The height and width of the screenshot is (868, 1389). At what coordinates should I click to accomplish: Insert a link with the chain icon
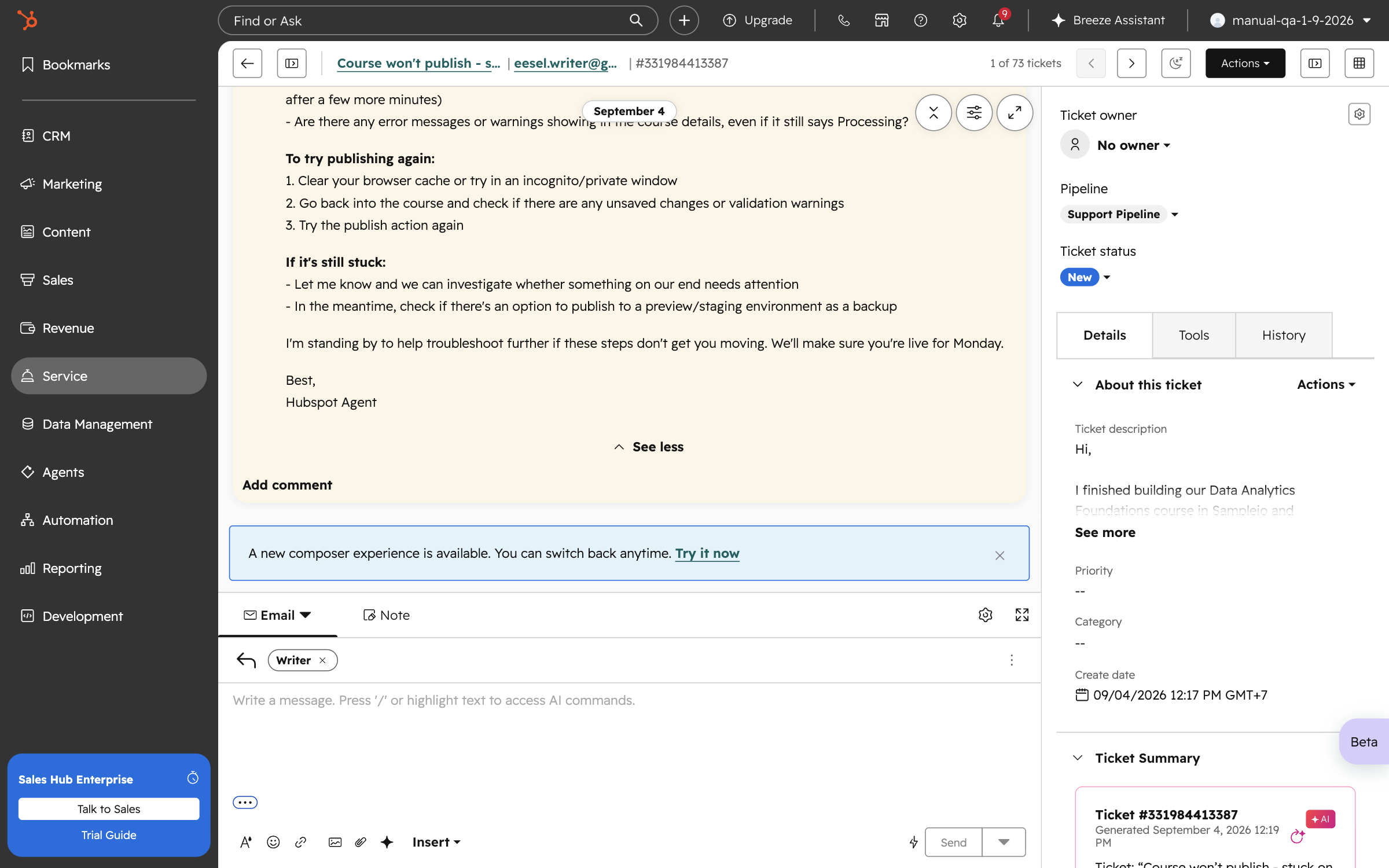coord(301,842)
